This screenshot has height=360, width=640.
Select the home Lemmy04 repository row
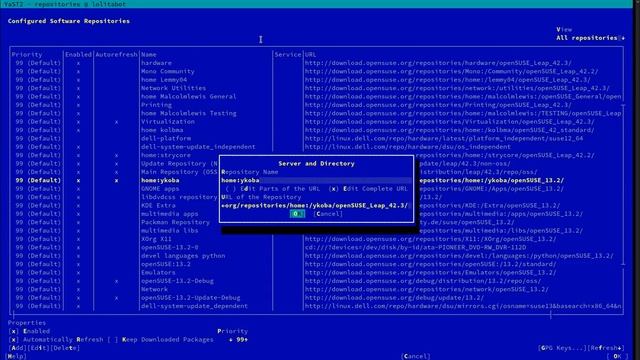pyautogui.click(x=316, y=80)
